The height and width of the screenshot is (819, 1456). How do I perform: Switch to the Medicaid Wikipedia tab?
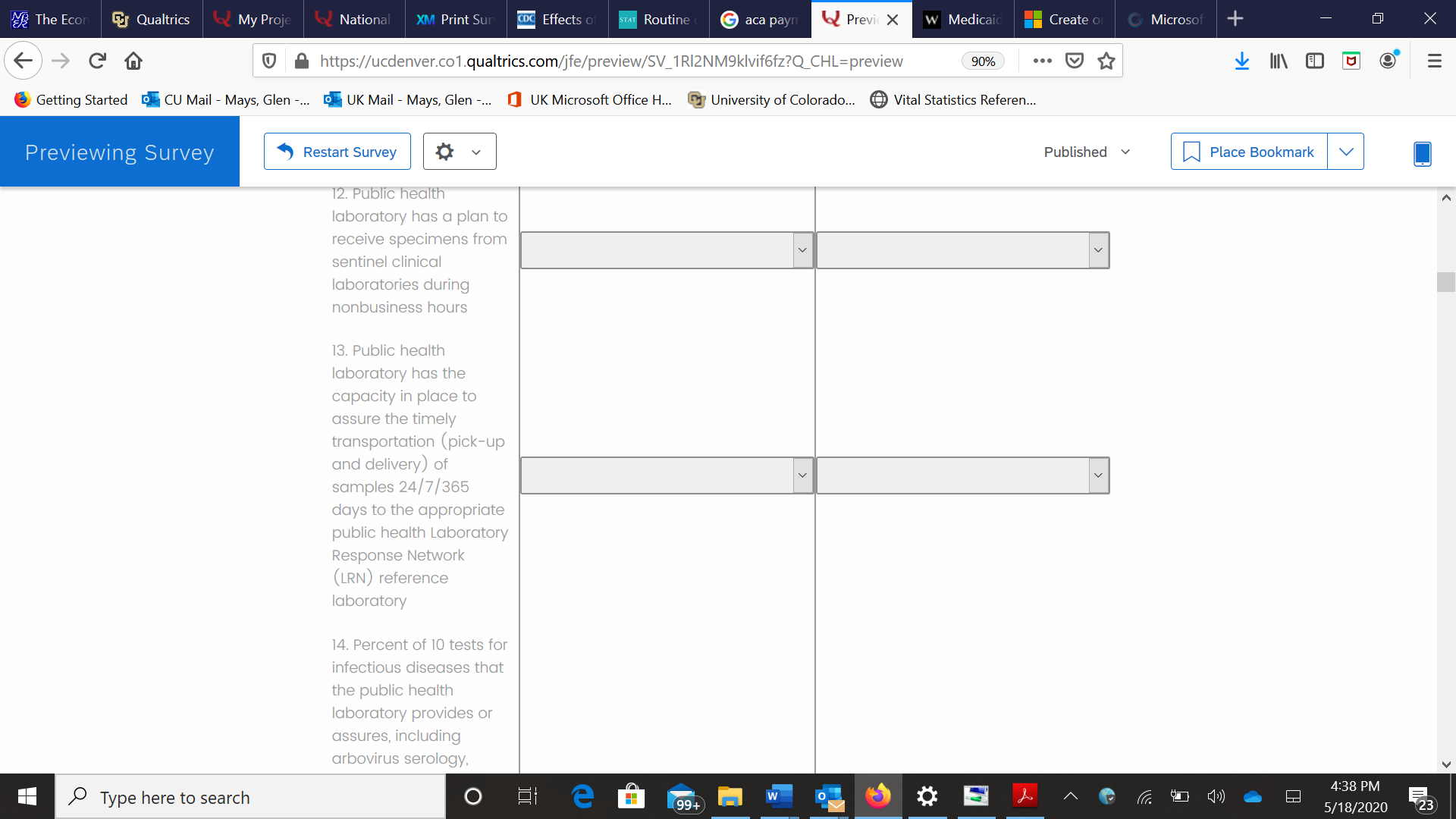pos(962,19)
